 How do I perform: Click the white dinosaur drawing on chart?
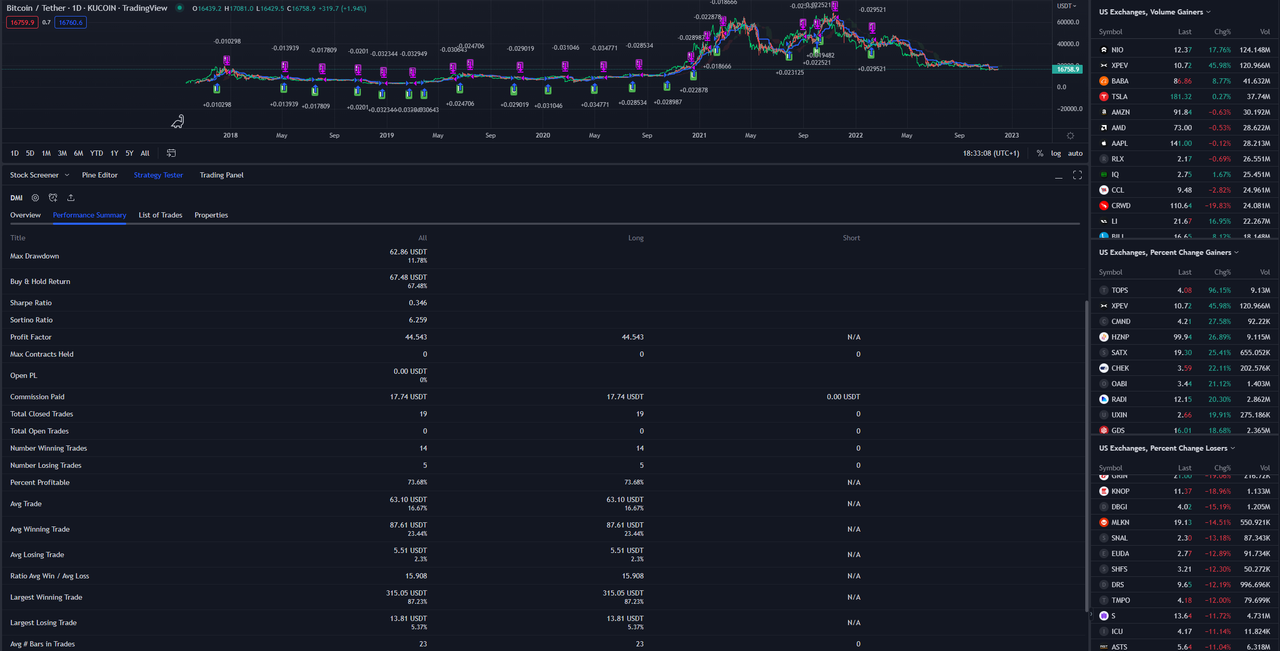pos(177,122)
